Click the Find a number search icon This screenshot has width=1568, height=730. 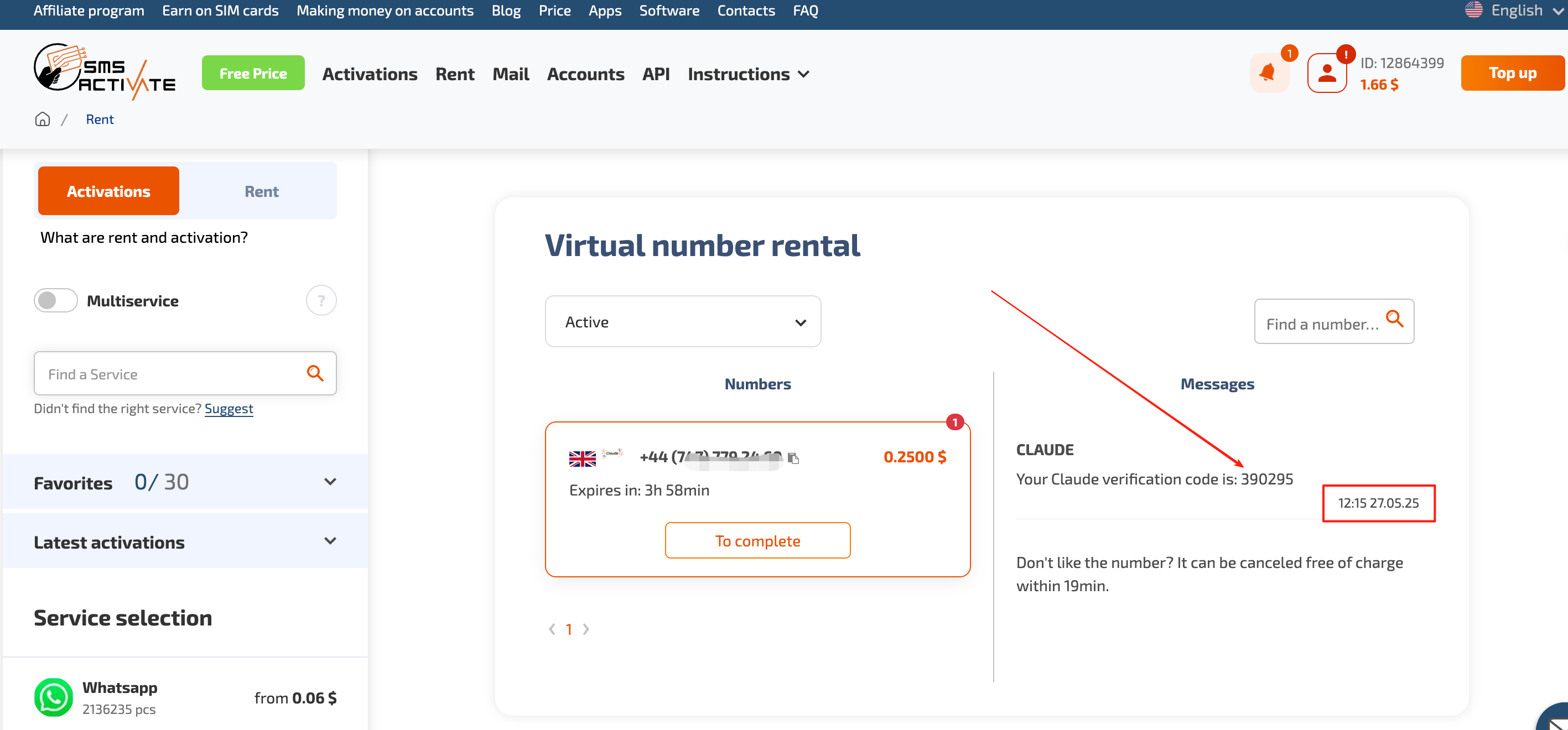[x=1394, y=318]
